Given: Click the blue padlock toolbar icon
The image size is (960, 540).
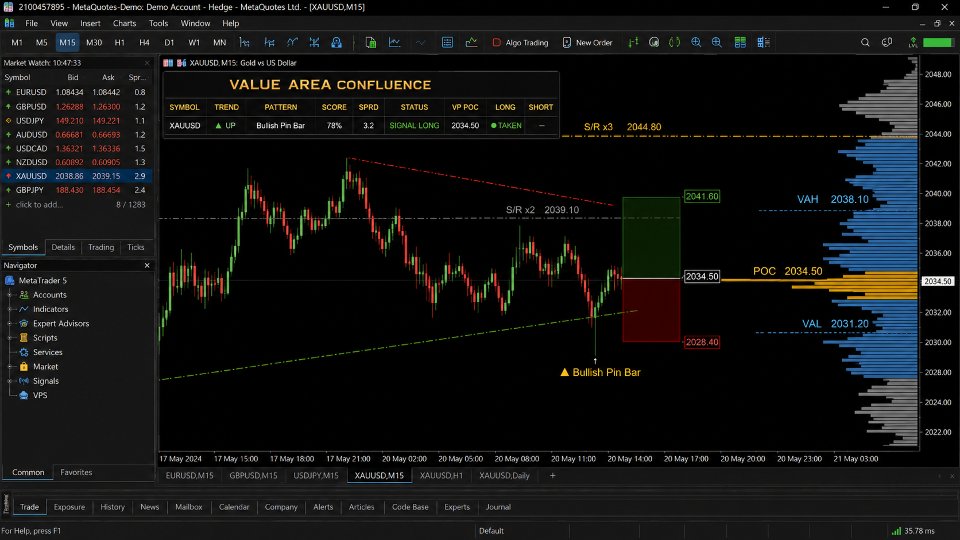Looking at the screenshot, I should [336, 42].
